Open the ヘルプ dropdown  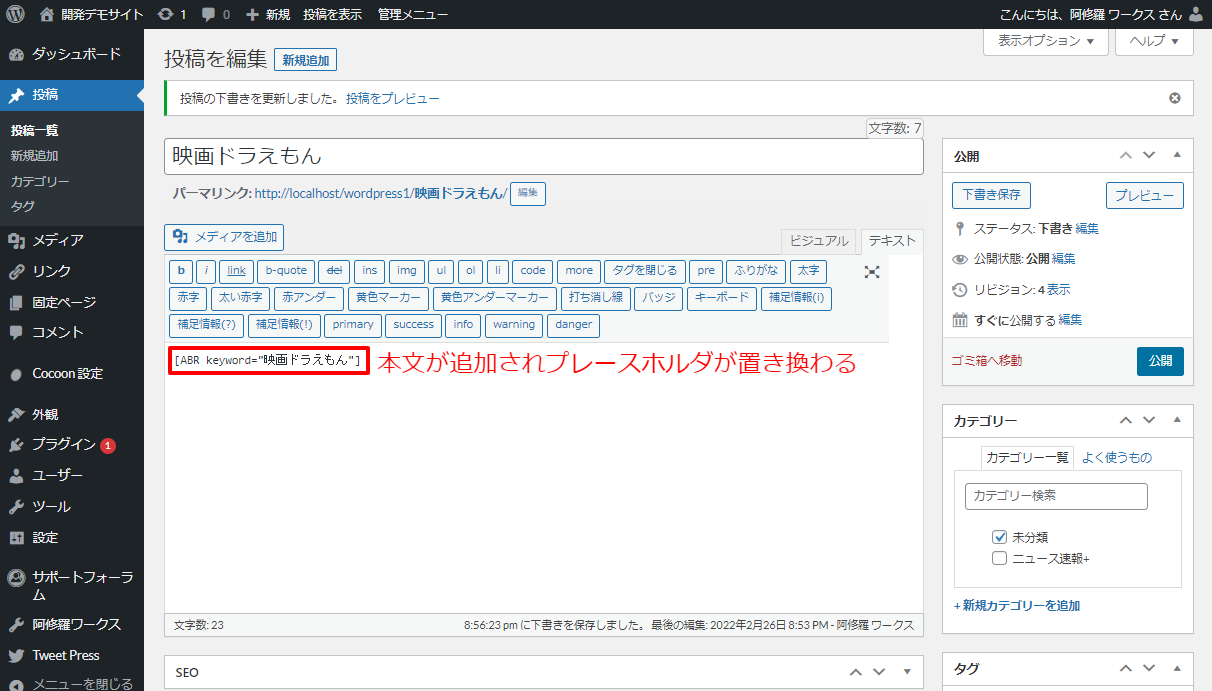(x=1155, y=40)
